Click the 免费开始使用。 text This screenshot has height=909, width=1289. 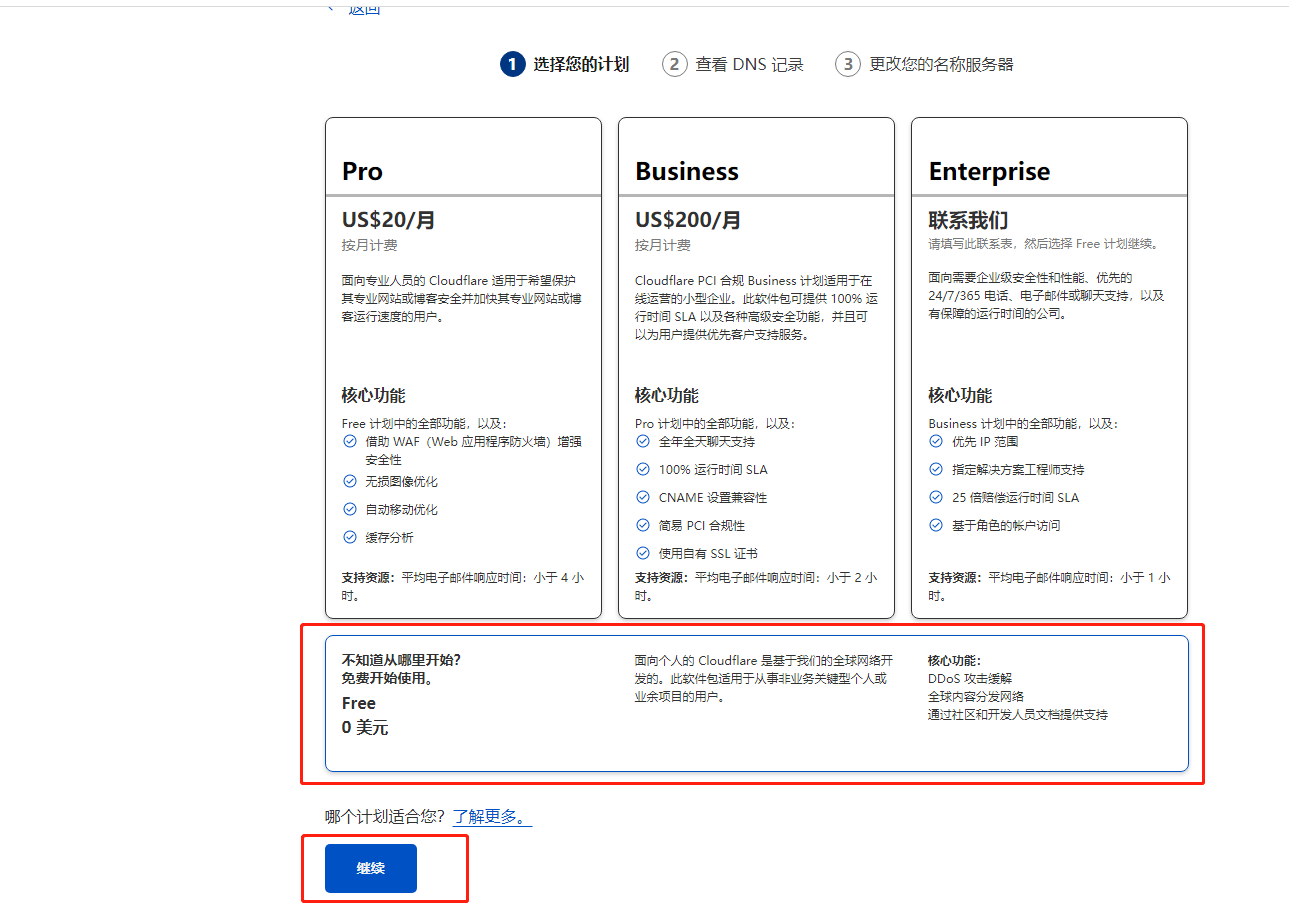tap(390, 678)
